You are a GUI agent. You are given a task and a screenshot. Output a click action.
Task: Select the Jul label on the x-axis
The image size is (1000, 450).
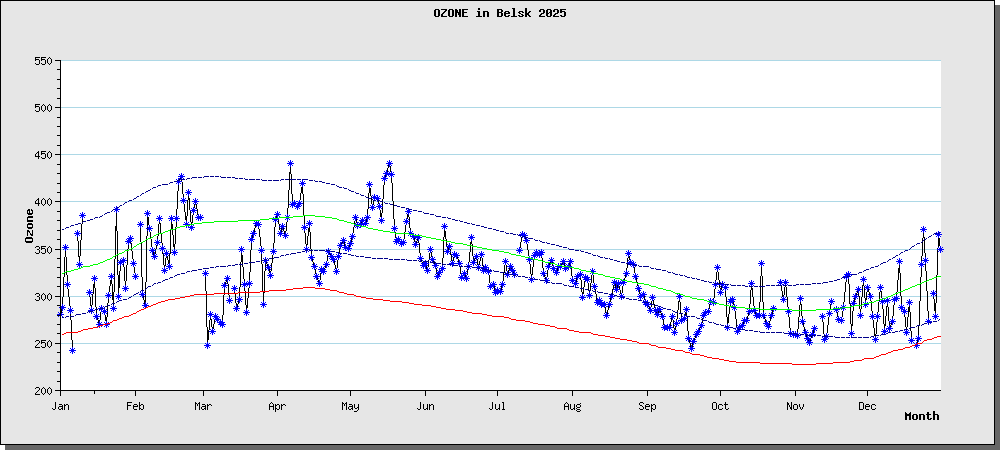[x=497, y=406]
